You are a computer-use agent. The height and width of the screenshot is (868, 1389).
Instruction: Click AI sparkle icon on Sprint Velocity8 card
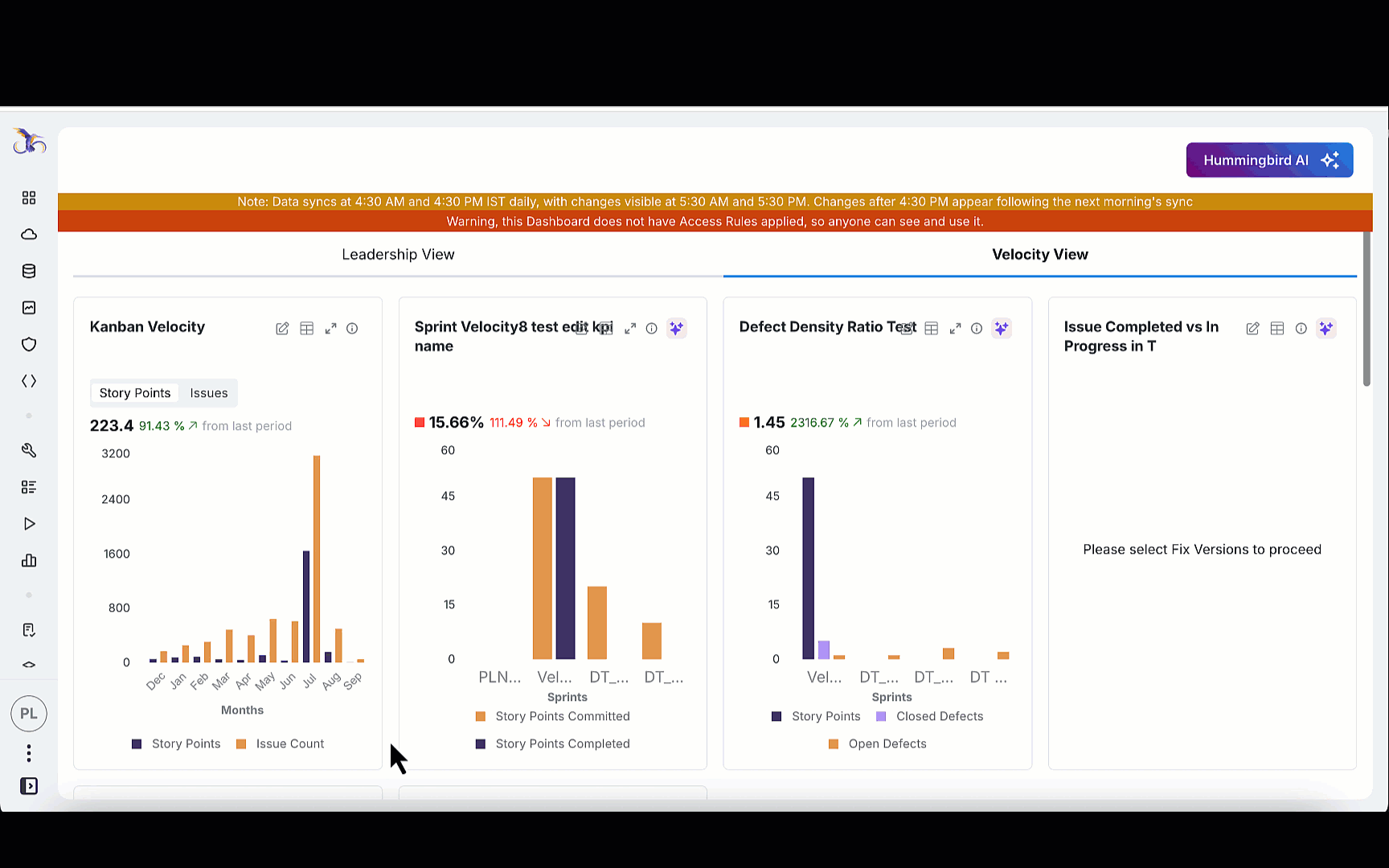click(676, 329)
